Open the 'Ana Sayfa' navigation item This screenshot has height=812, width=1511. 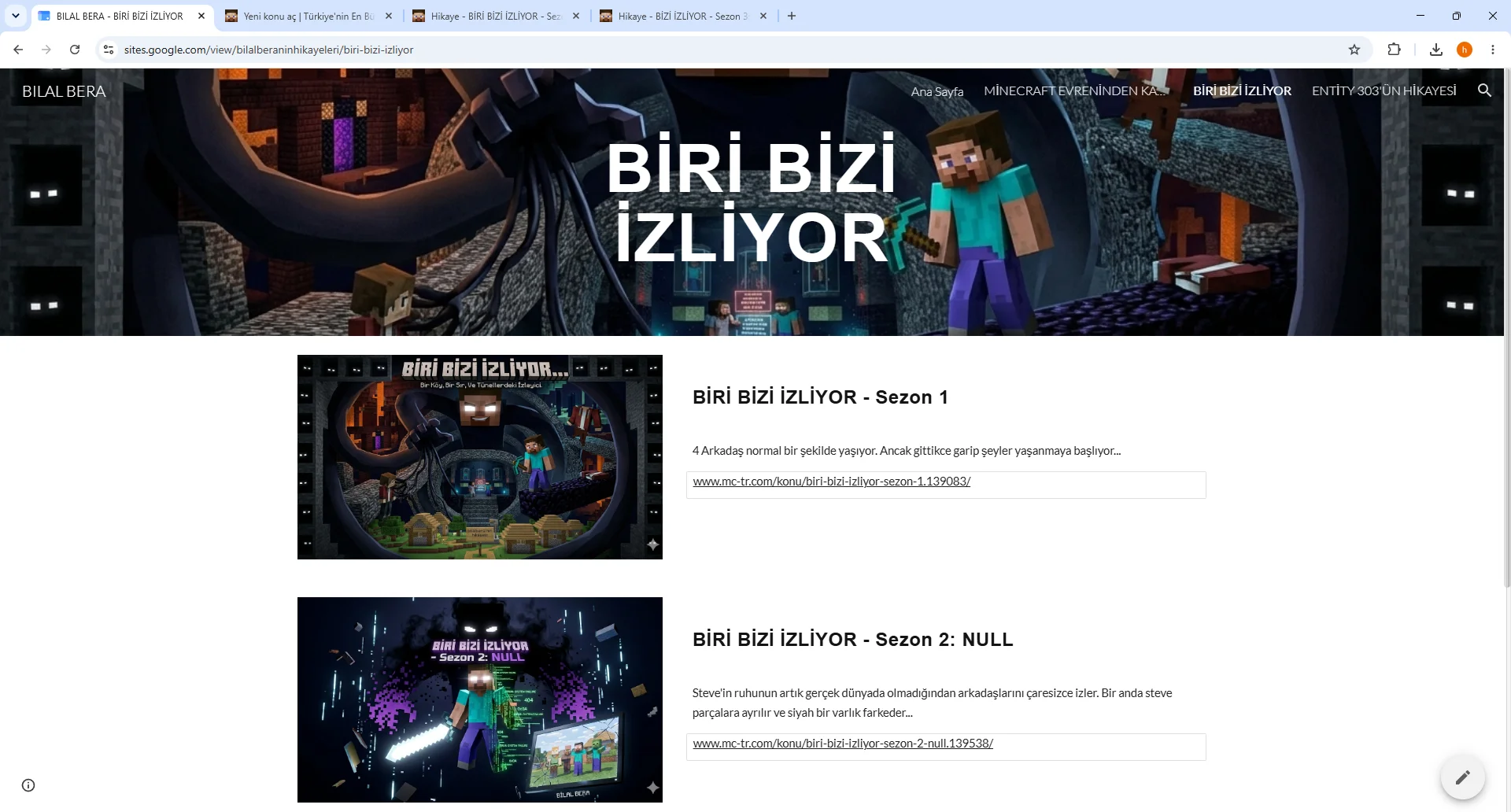click(x=937, y=91)
